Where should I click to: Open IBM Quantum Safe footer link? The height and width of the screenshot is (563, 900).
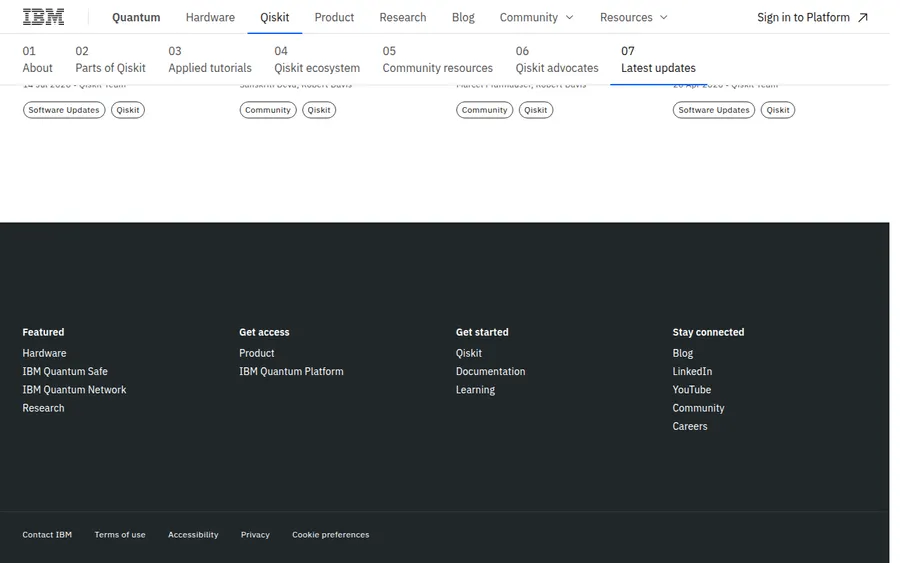click(x=65, y=371)
